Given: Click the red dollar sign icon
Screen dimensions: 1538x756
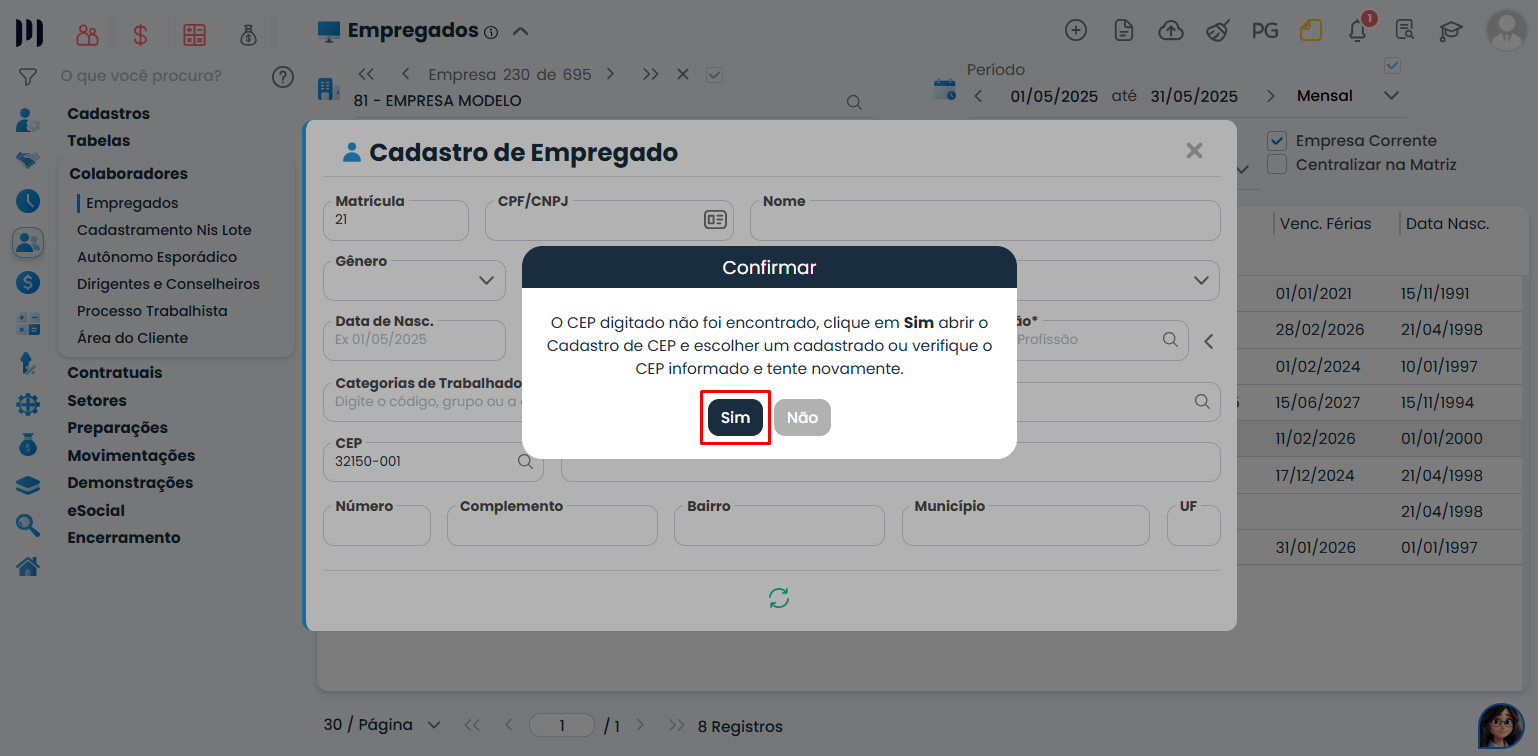Looking at the screenshot, I should (140, 35).
